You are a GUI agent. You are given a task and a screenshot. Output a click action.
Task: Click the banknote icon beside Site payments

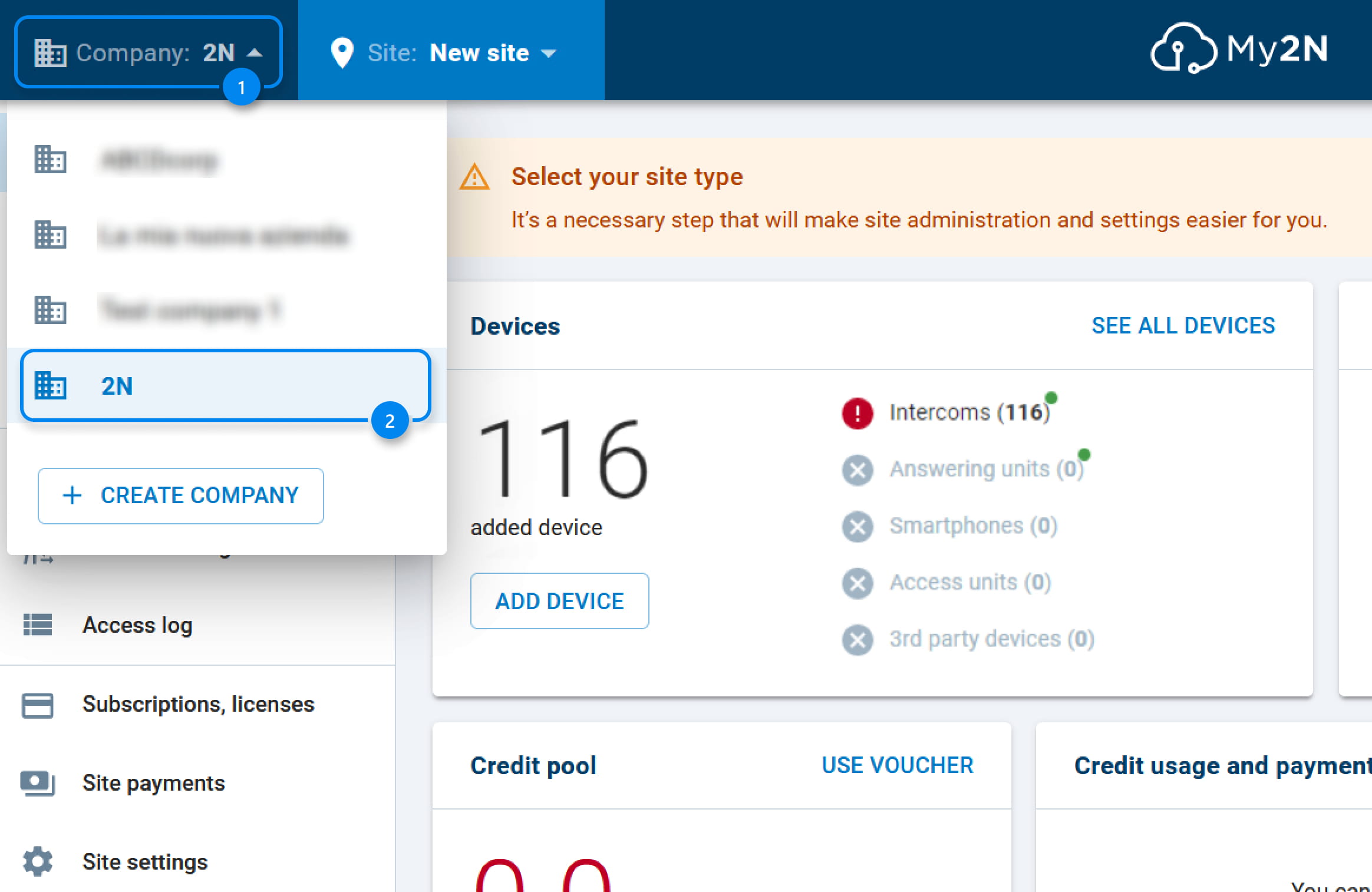coord(38,784)
